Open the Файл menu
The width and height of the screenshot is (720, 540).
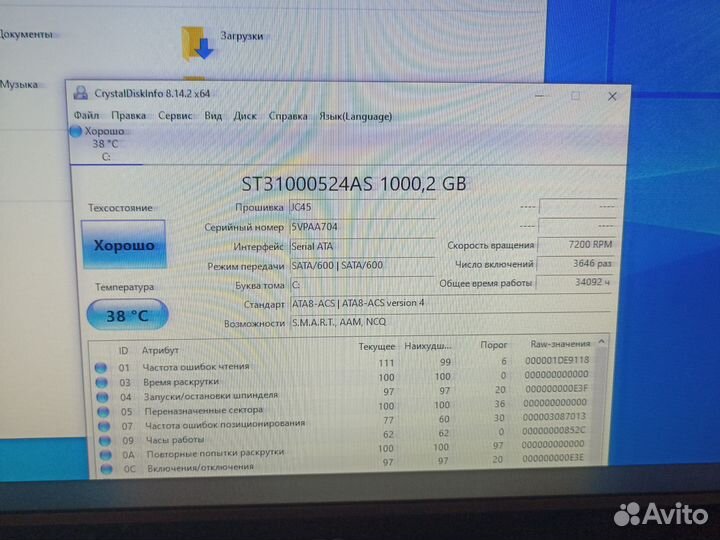coord(86,115)
